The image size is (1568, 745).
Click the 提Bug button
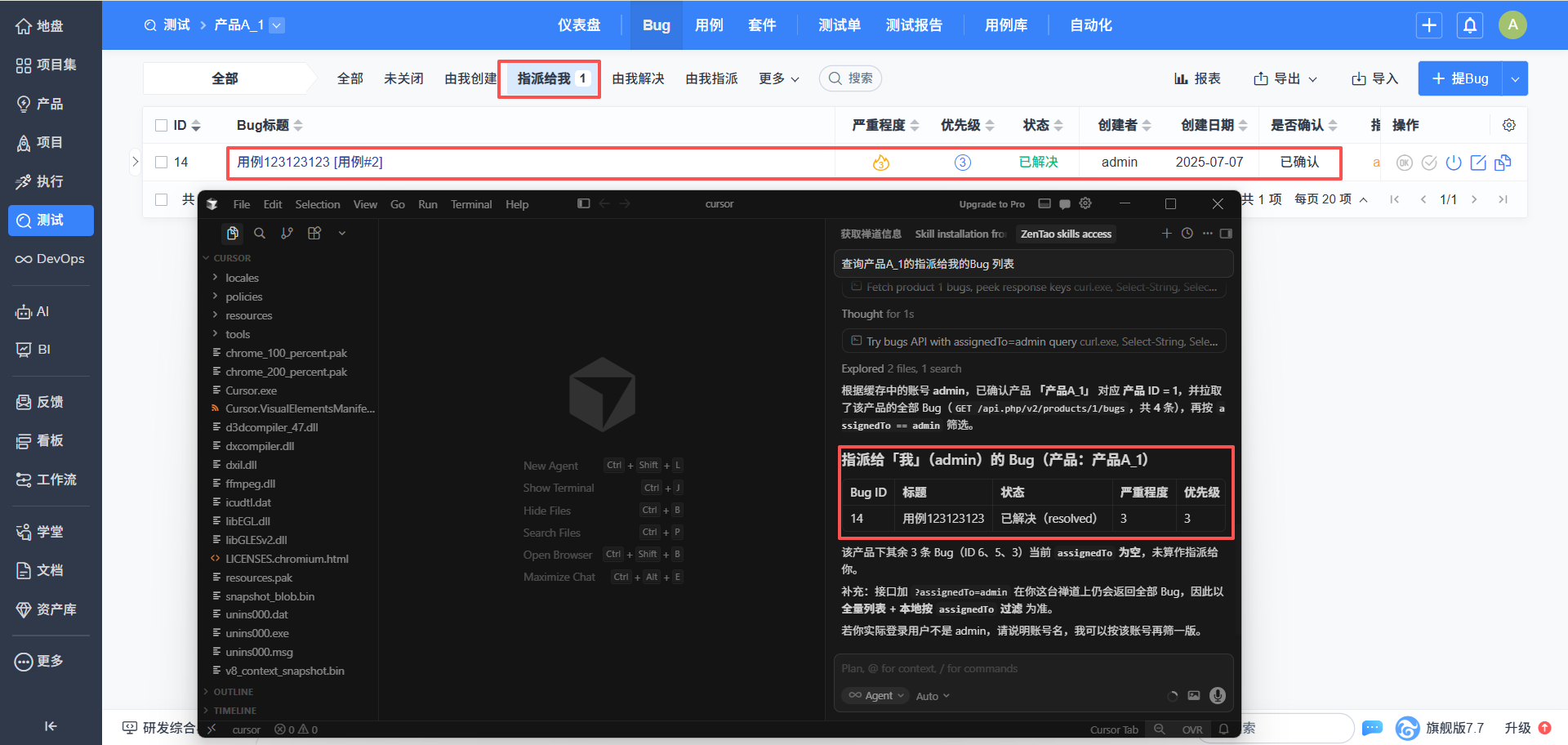pos(1460,78)
